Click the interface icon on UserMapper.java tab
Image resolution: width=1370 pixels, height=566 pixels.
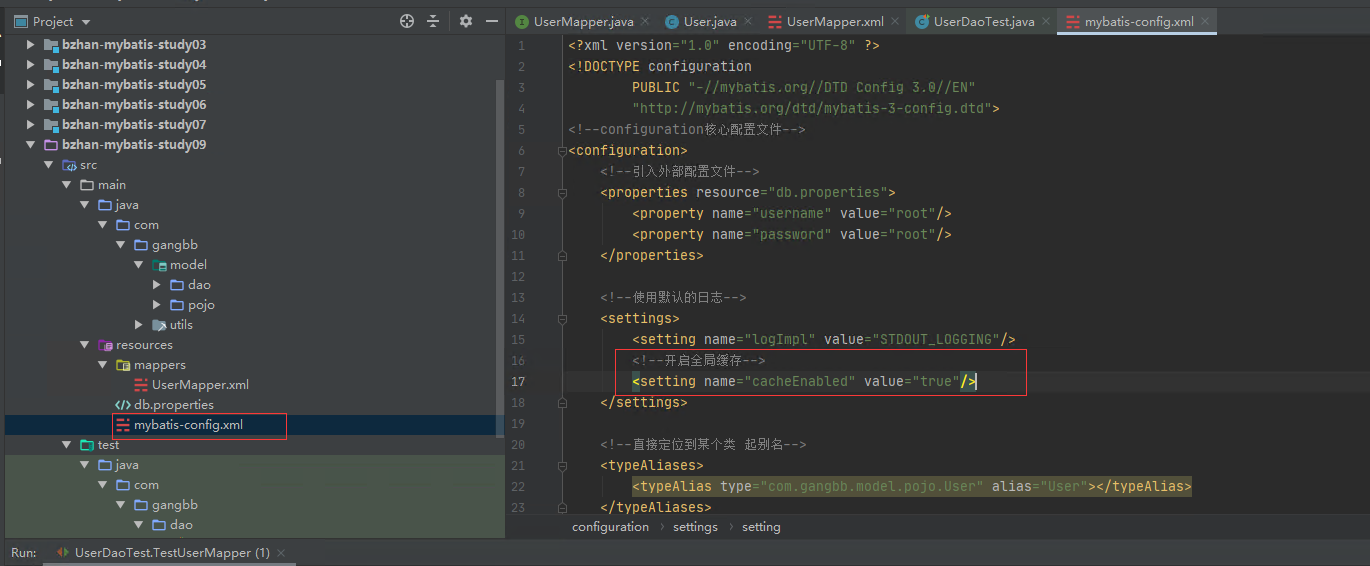click(522, 21)
